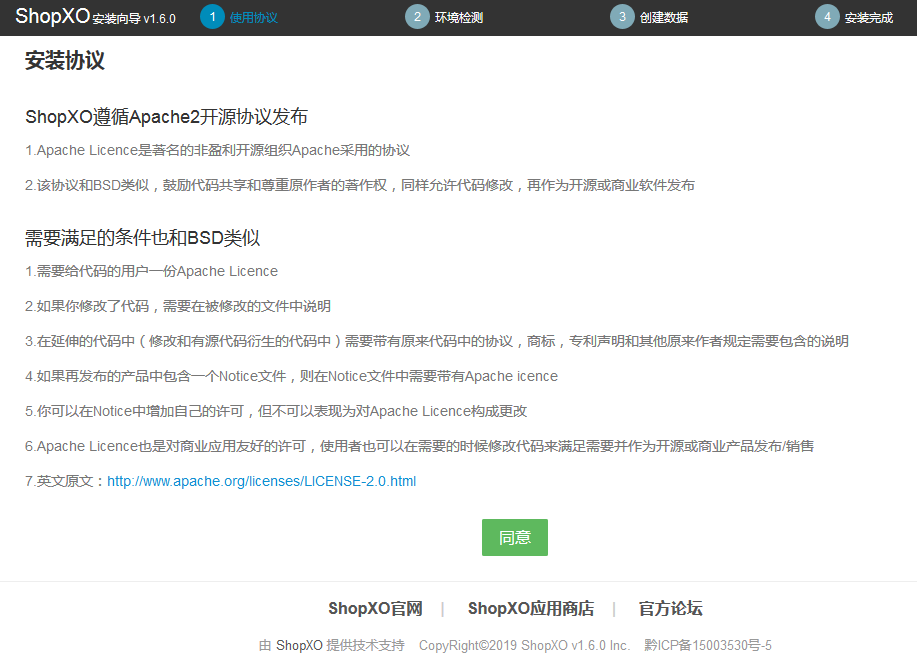Click the CopyRight©2019 ShopXO v1.6.0 Inc. text
Image resolution: width=917 pixels, height=665 pixels.
[x=525, y=645]
